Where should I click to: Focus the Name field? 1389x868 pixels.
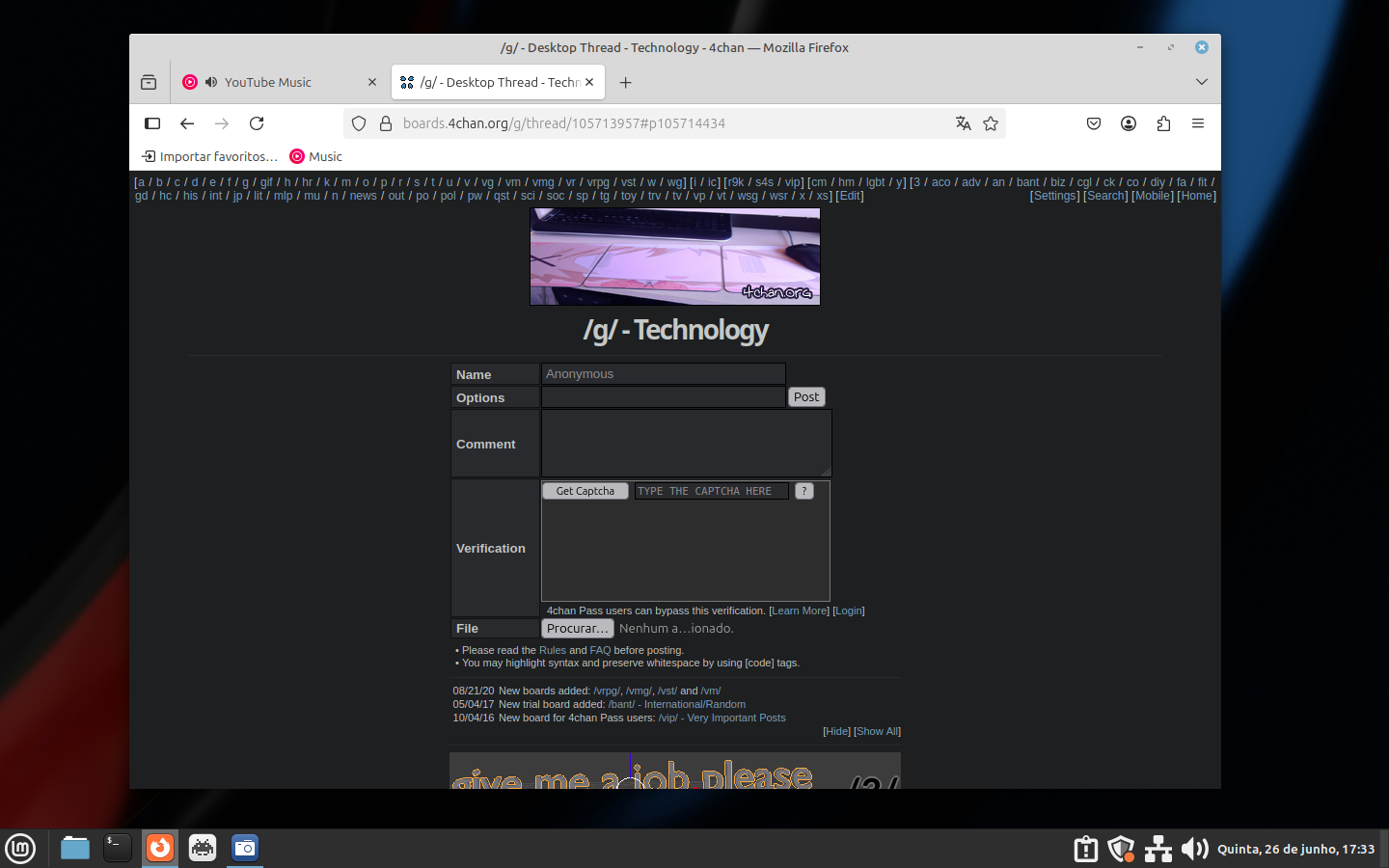pyautogui.click(x=664, y=374)
